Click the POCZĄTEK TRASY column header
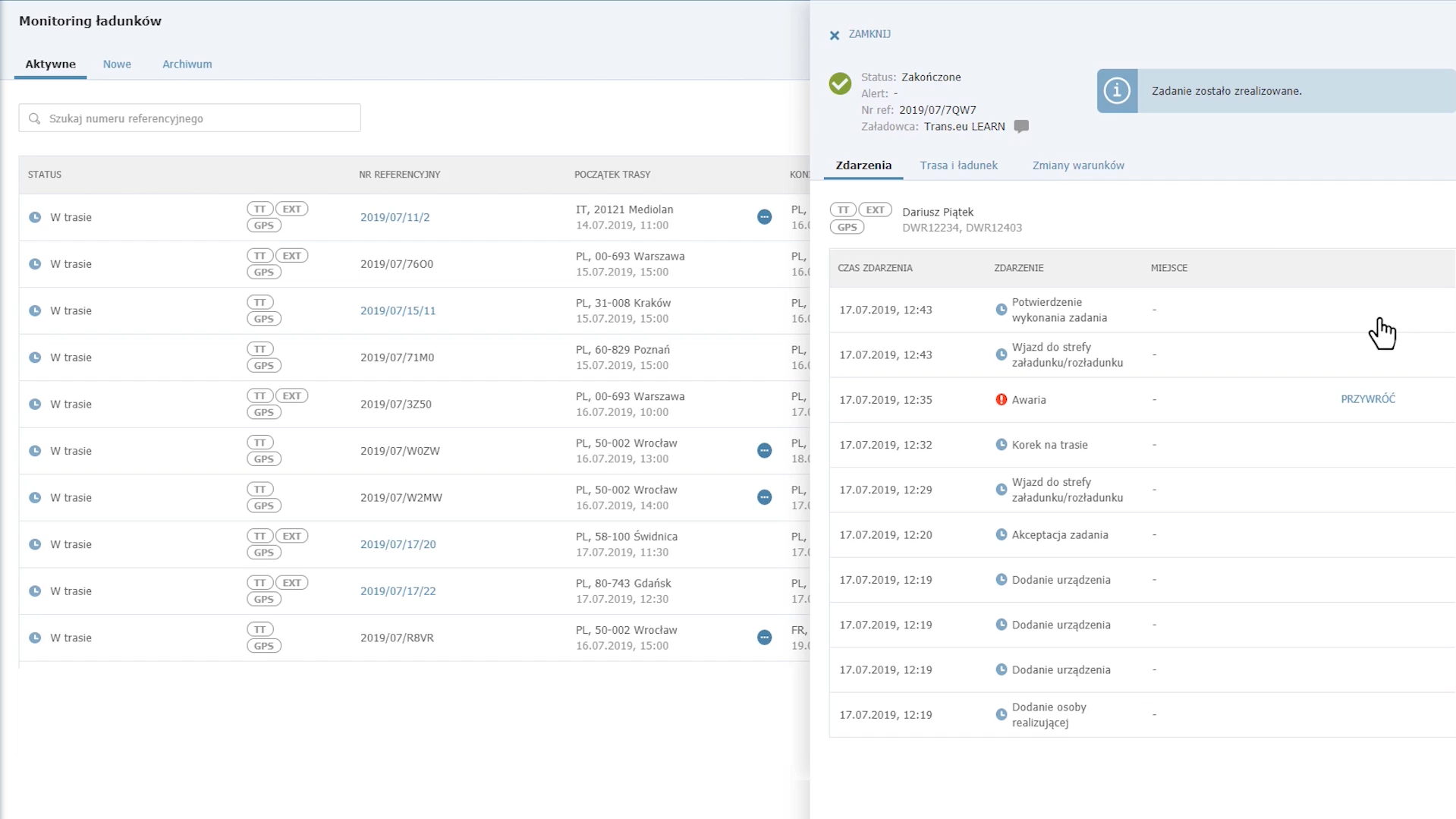 612,175
